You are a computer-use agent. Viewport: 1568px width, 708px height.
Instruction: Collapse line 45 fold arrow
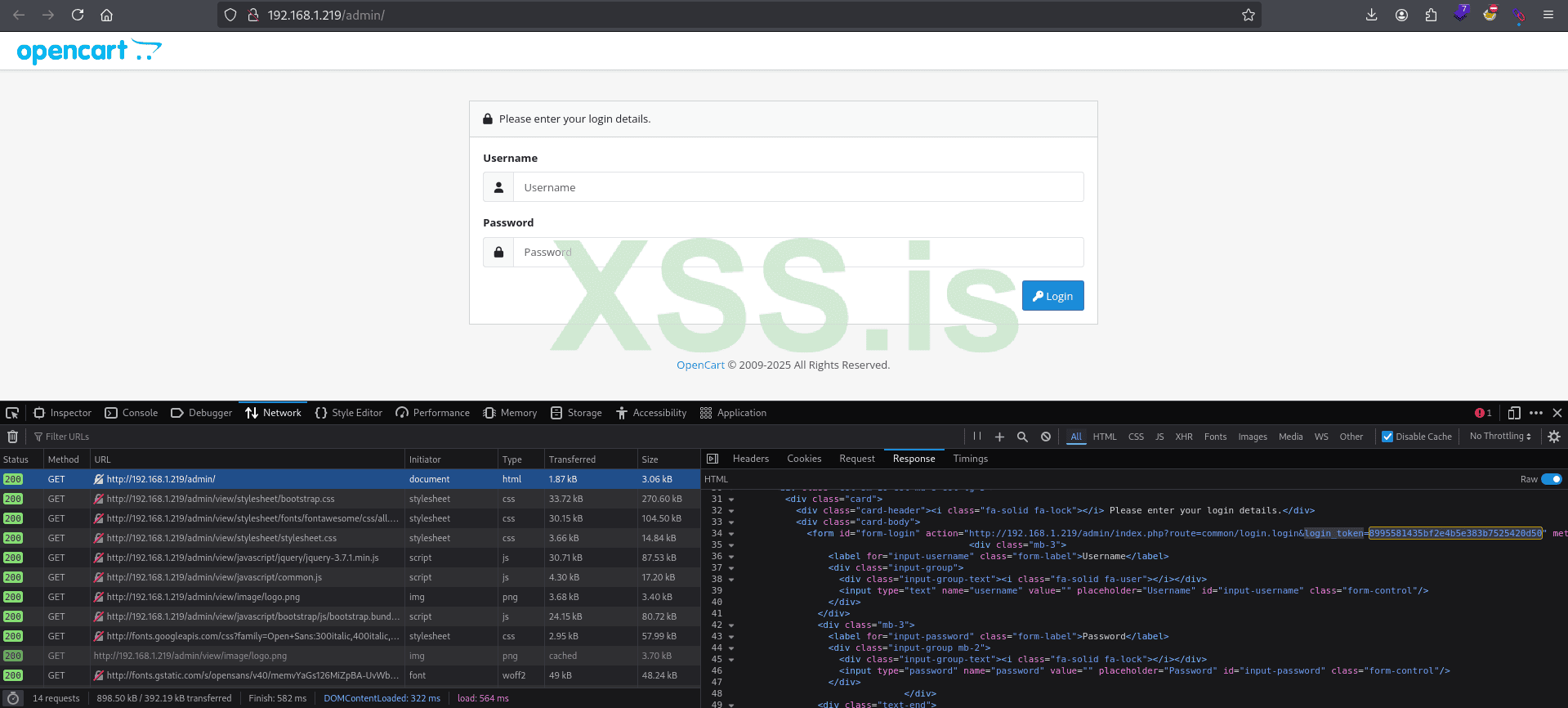[x=731, y=660]
